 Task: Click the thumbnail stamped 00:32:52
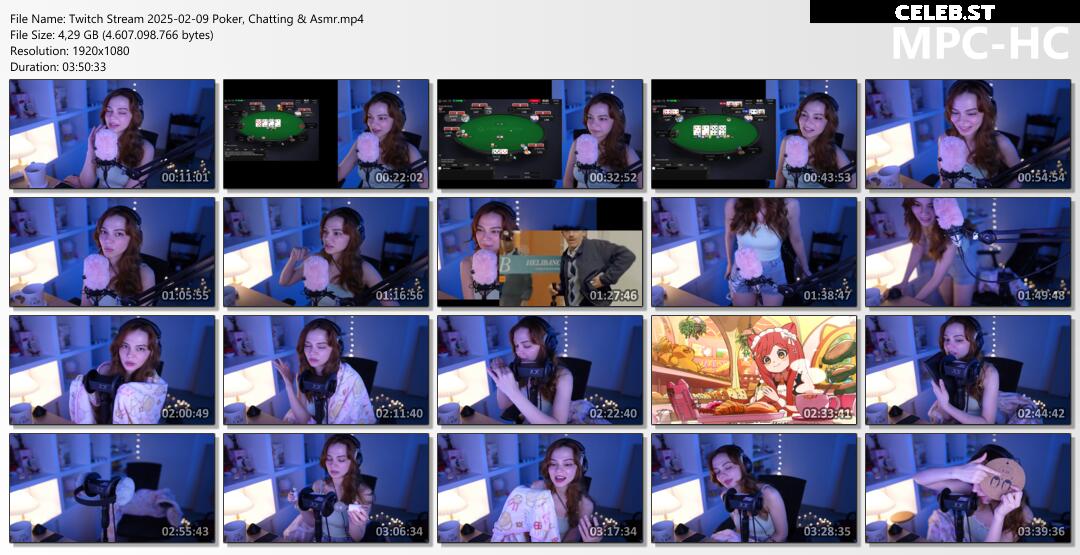(540, 134)
